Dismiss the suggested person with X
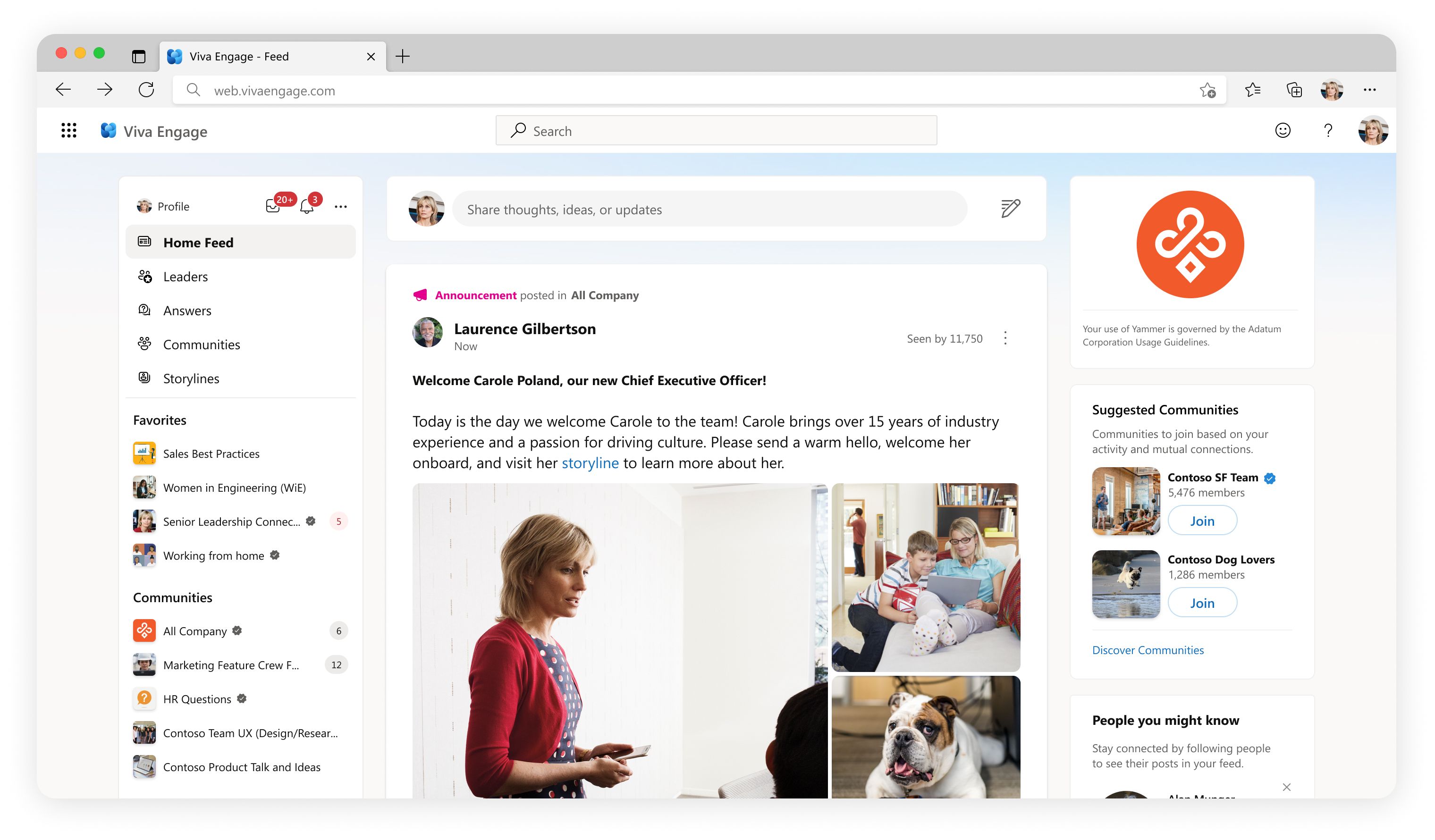1435x840 pixels. pos(1286,787)
